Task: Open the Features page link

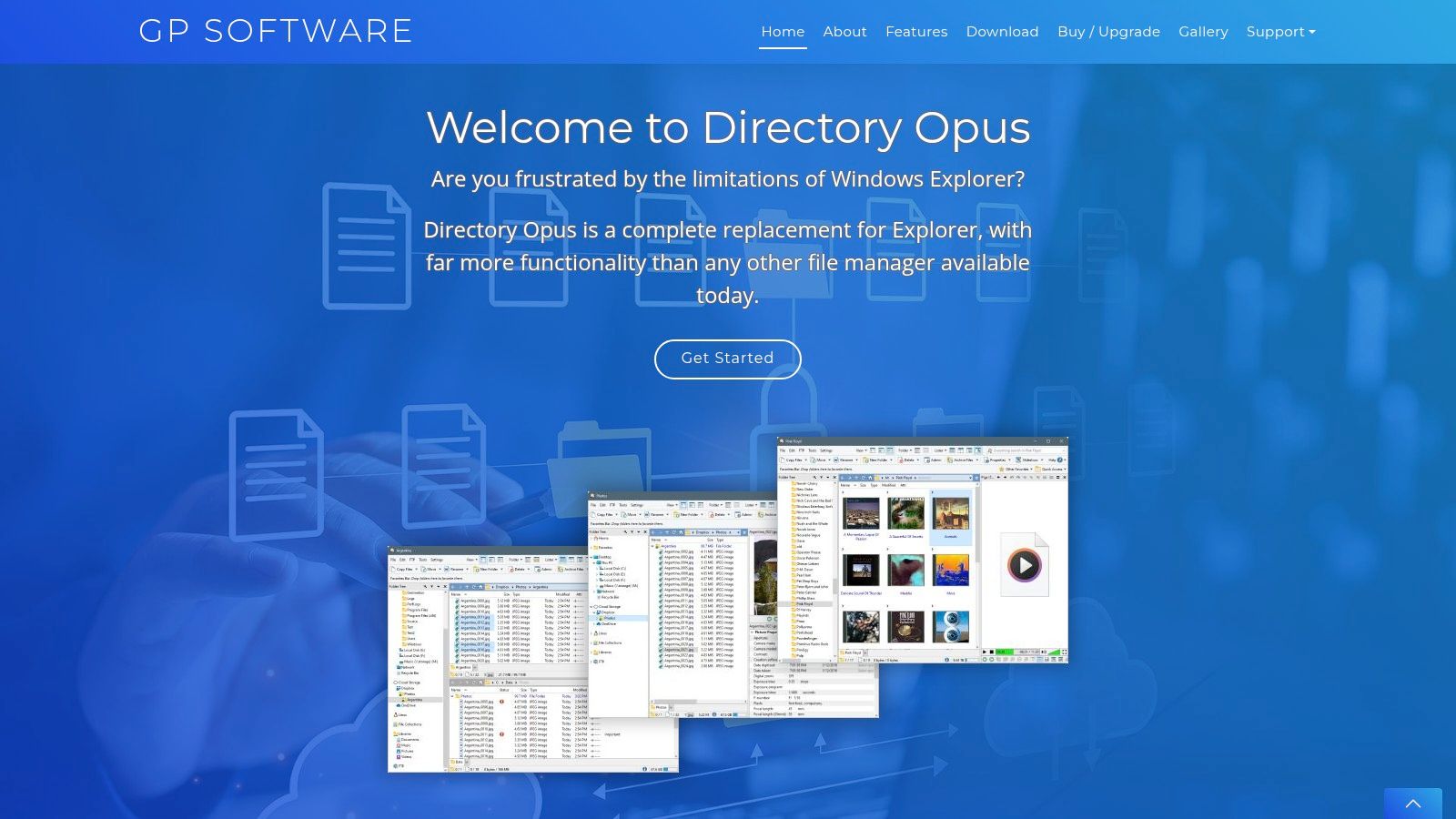Action: pyautogui.click(x=915, y=32)
